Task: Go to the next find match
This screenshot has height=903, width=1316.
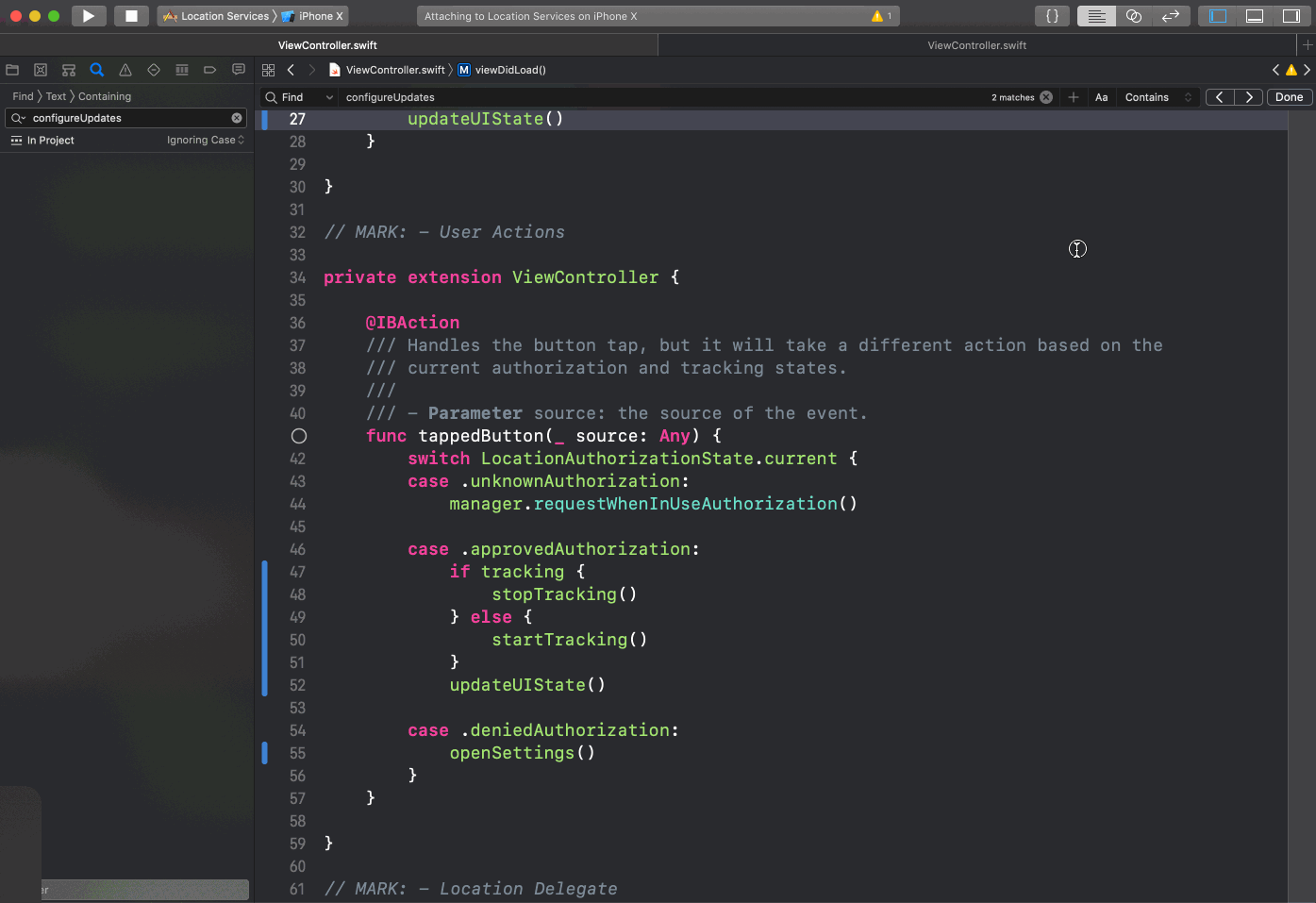Action: click(1249, 97)
